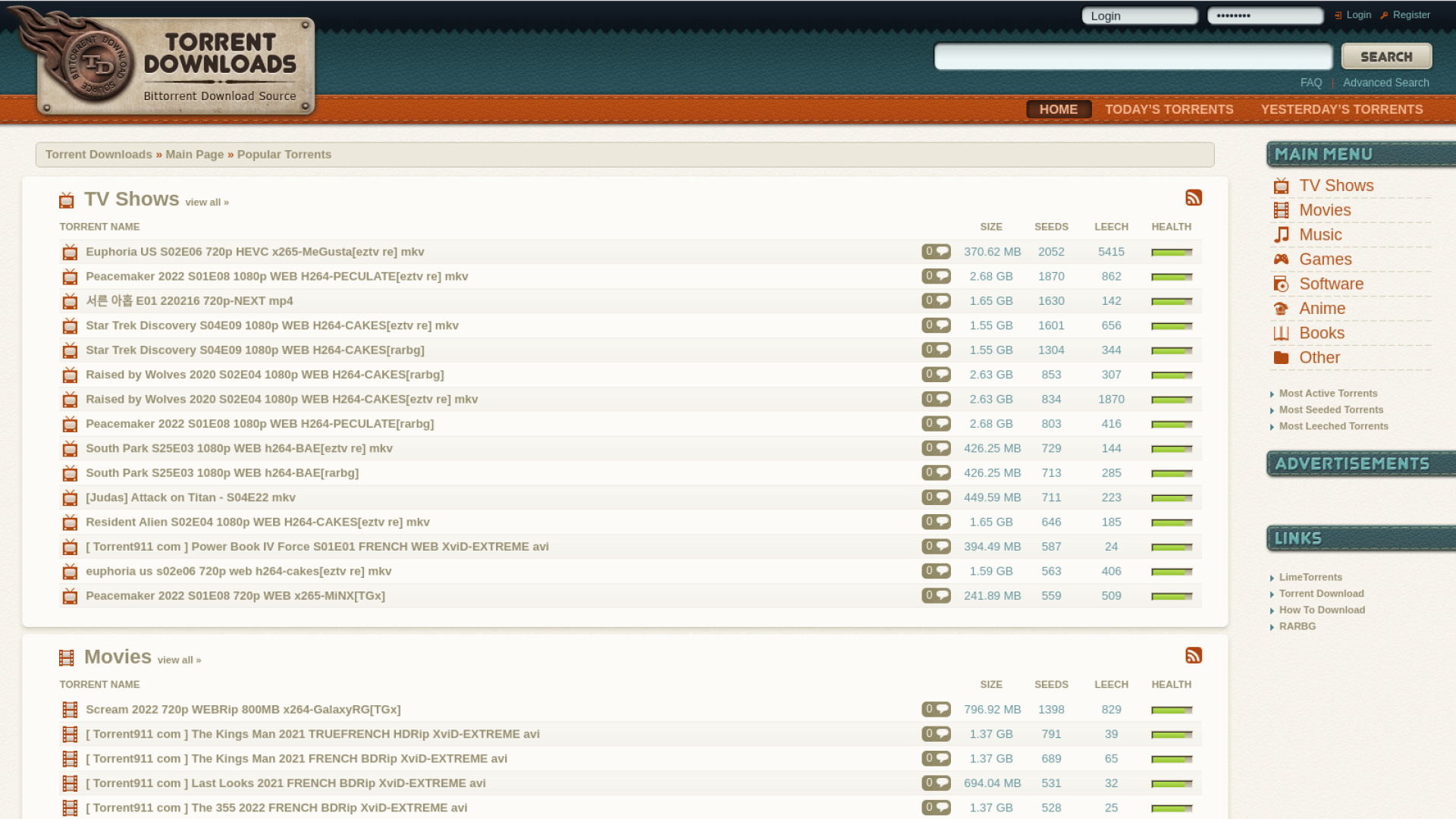Click the Movies section RSS feed icon
This screenshot has height=819, width=1456.
(x=1194, y=655)
